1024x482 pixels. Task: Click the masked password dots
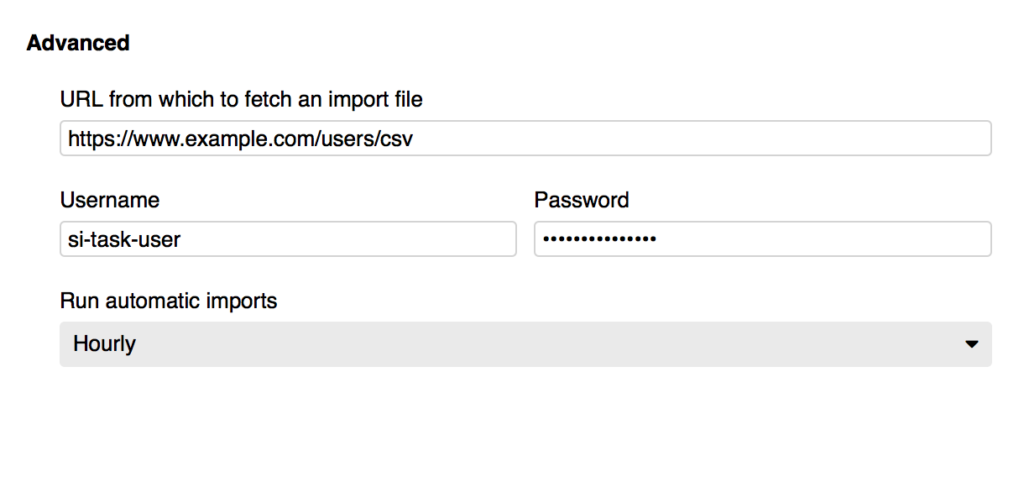coord(600,239)
